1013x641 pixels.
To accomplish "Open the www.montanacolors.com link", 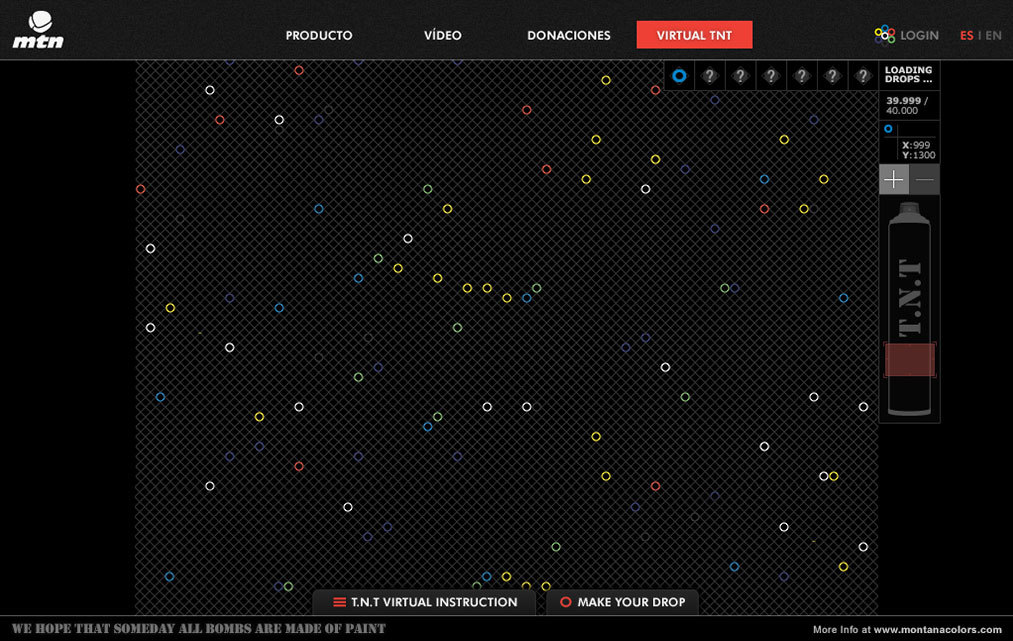I will (937, 630).
